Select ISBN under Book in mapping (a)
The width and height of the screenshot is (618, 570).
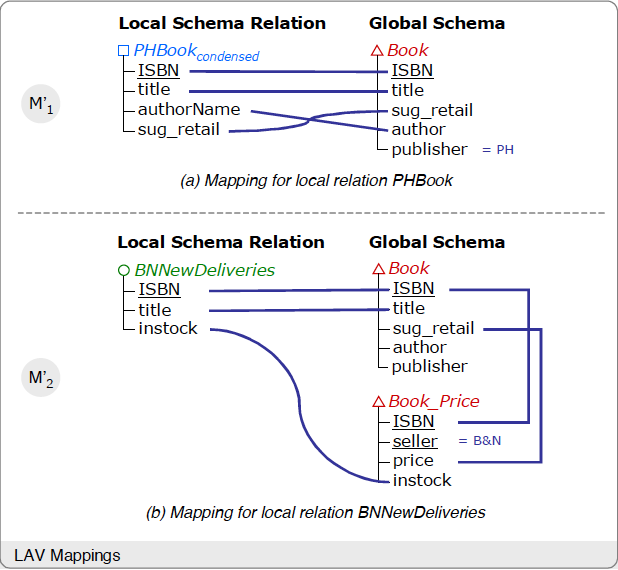click(412, 71)
